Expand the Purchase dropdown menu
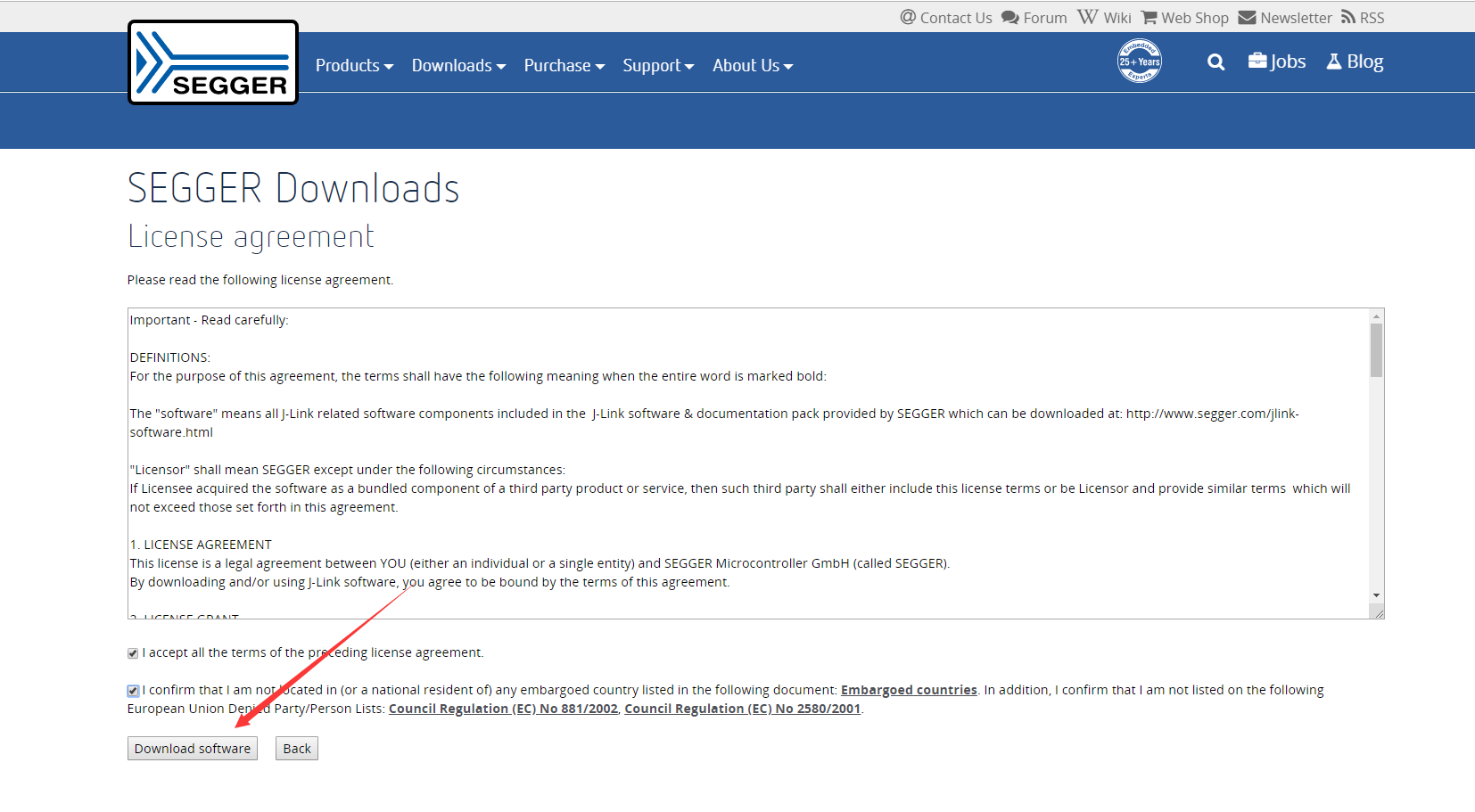Screen dimensions: 1475x812 564,66
